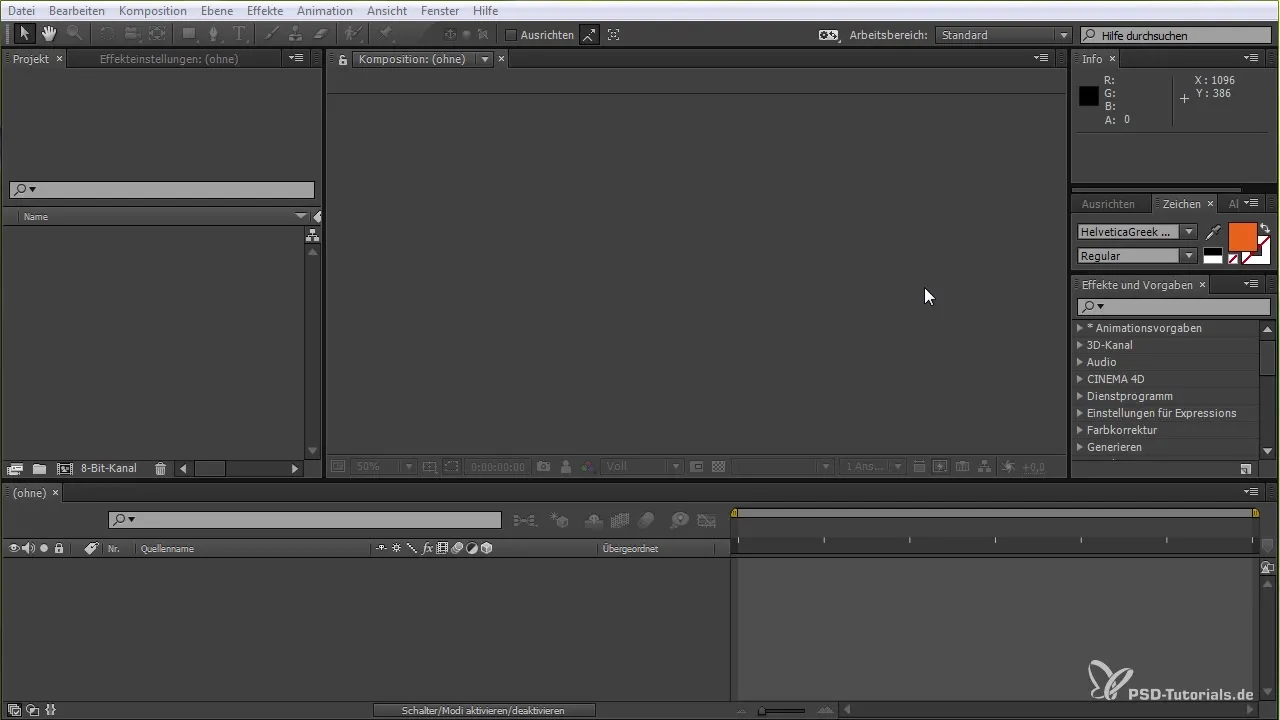Open Komposition (ohne) viewer dropdown
The image size is (1280, 720).
point(486,60)
